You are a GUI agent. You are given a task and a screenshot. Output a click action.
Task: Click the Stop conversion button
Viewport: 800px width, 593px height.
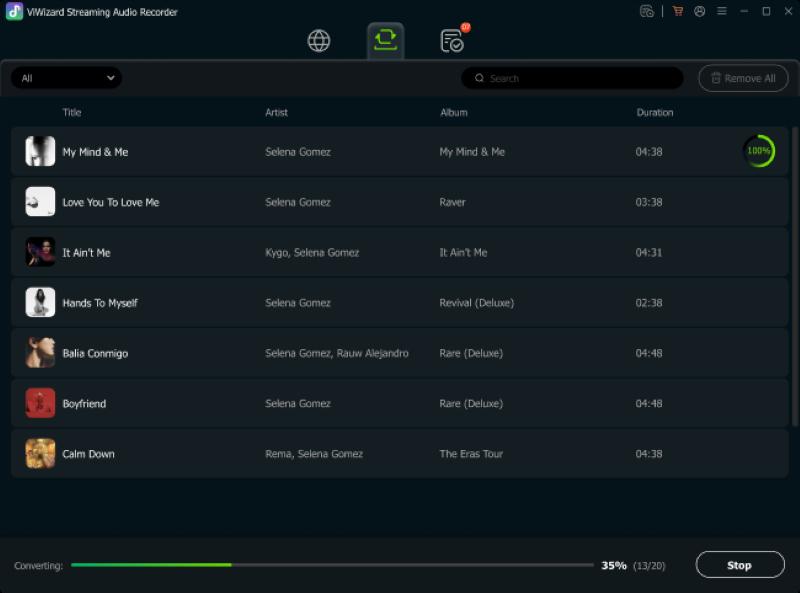coord(740,565)
